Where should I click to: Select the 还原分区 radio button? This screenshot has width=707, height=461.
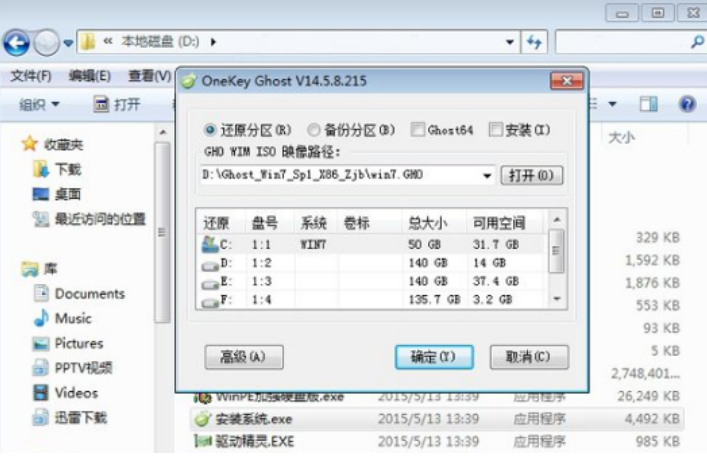click(x=210, y=130)
